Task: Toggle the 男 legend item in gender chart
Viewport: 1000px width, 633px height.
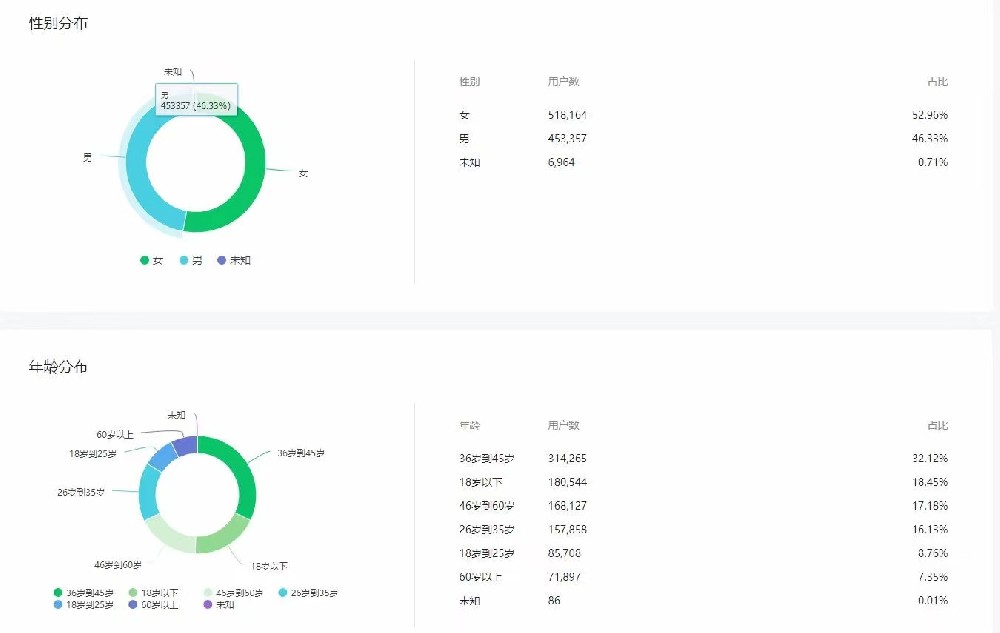Action: tap(190, 260)
